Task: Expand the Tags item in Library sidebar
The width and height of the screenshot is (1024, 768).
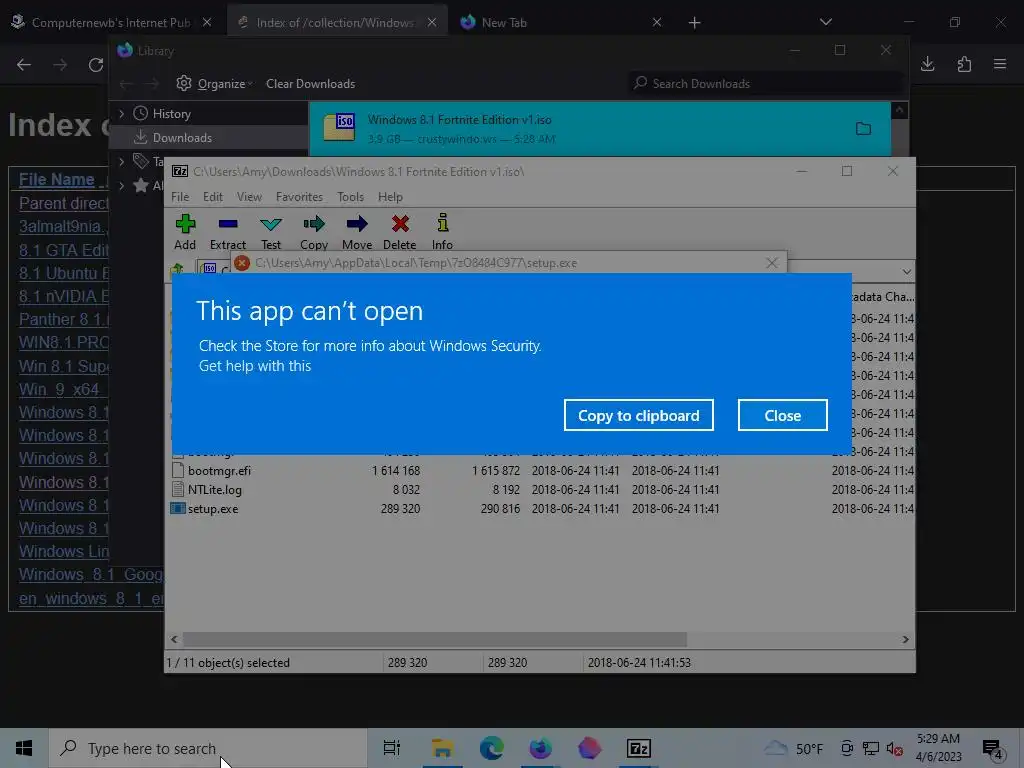Action: click(121, 161)
